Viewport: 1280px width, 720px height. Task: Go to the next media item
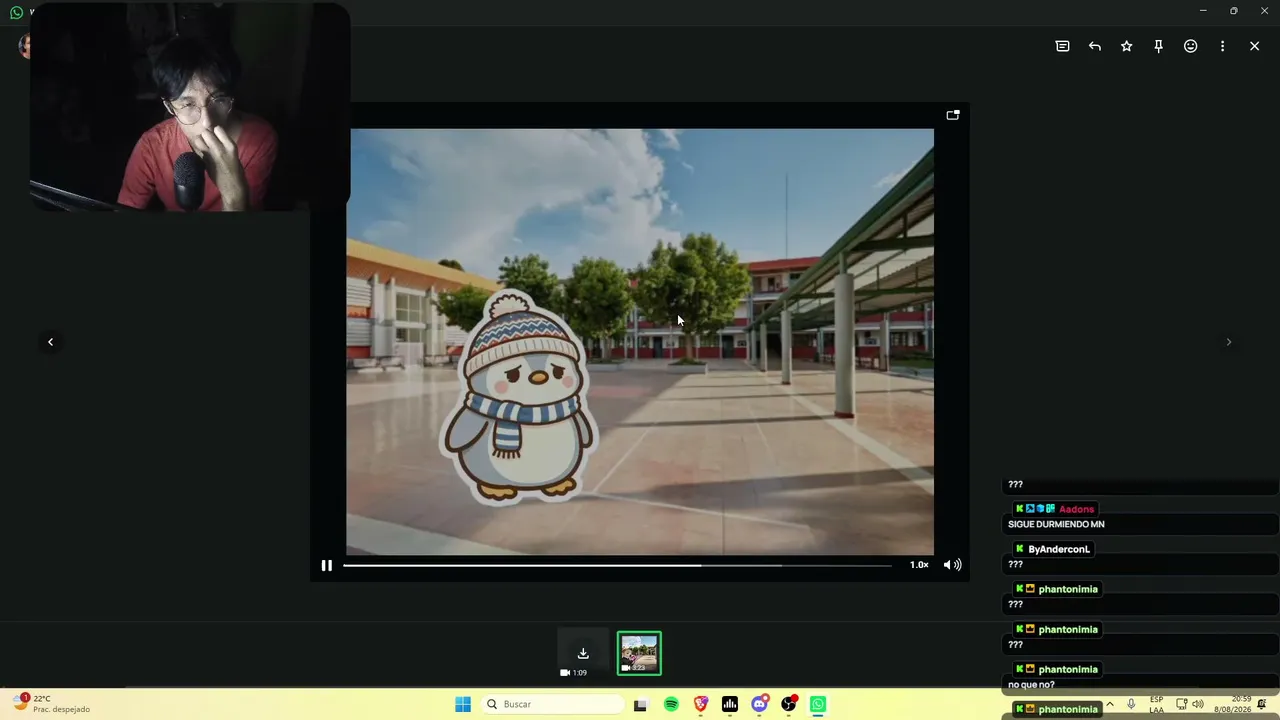(x=1229, y=342)
